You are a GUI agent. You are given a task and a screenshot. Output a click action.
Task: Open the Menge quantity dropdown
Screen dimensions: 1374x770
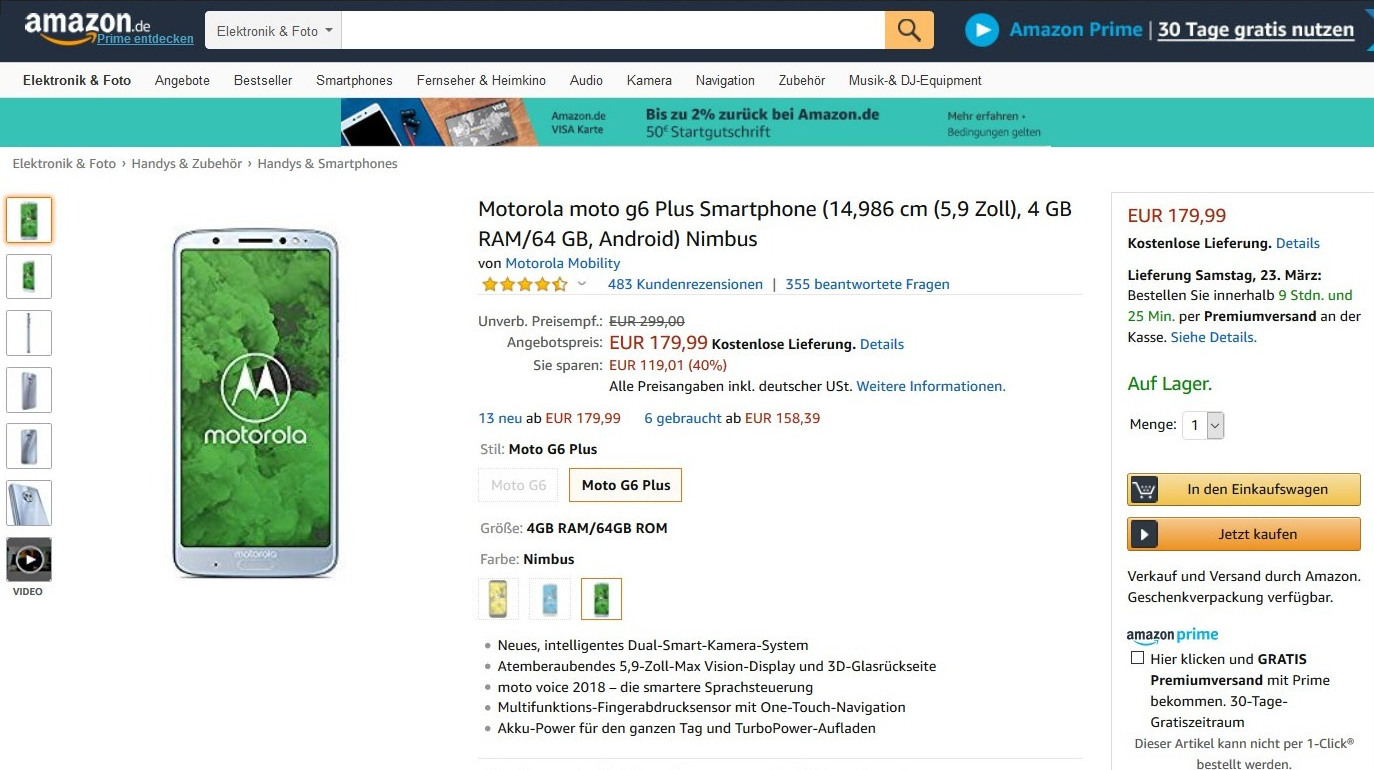click(x=1203, y=425)
